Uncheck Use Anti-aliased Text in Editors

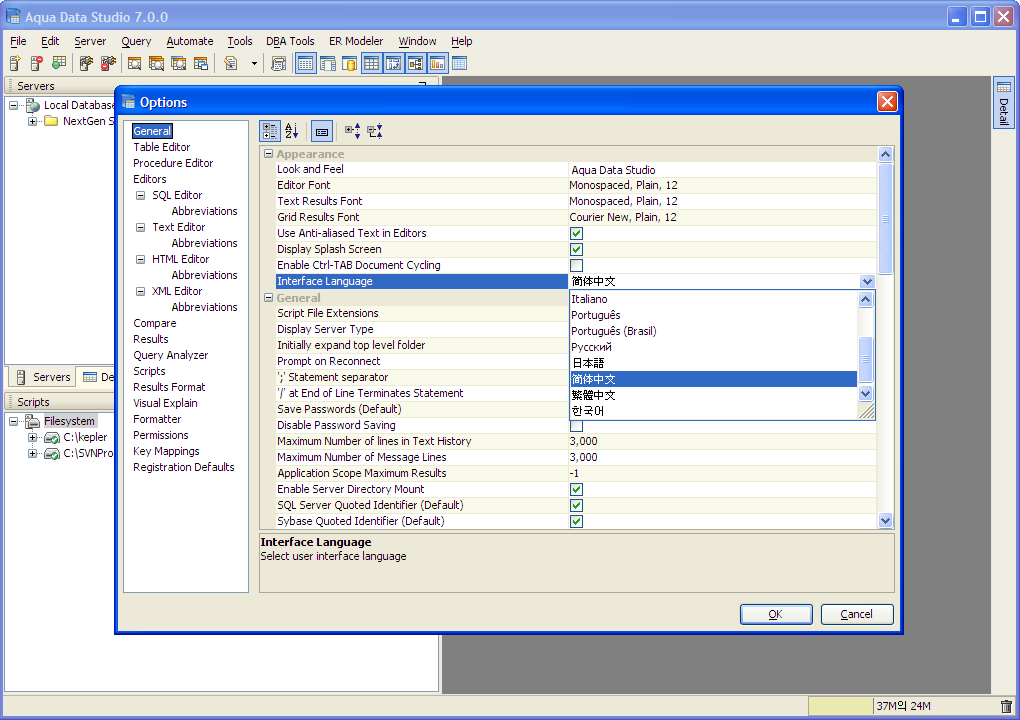click(576, 233)
